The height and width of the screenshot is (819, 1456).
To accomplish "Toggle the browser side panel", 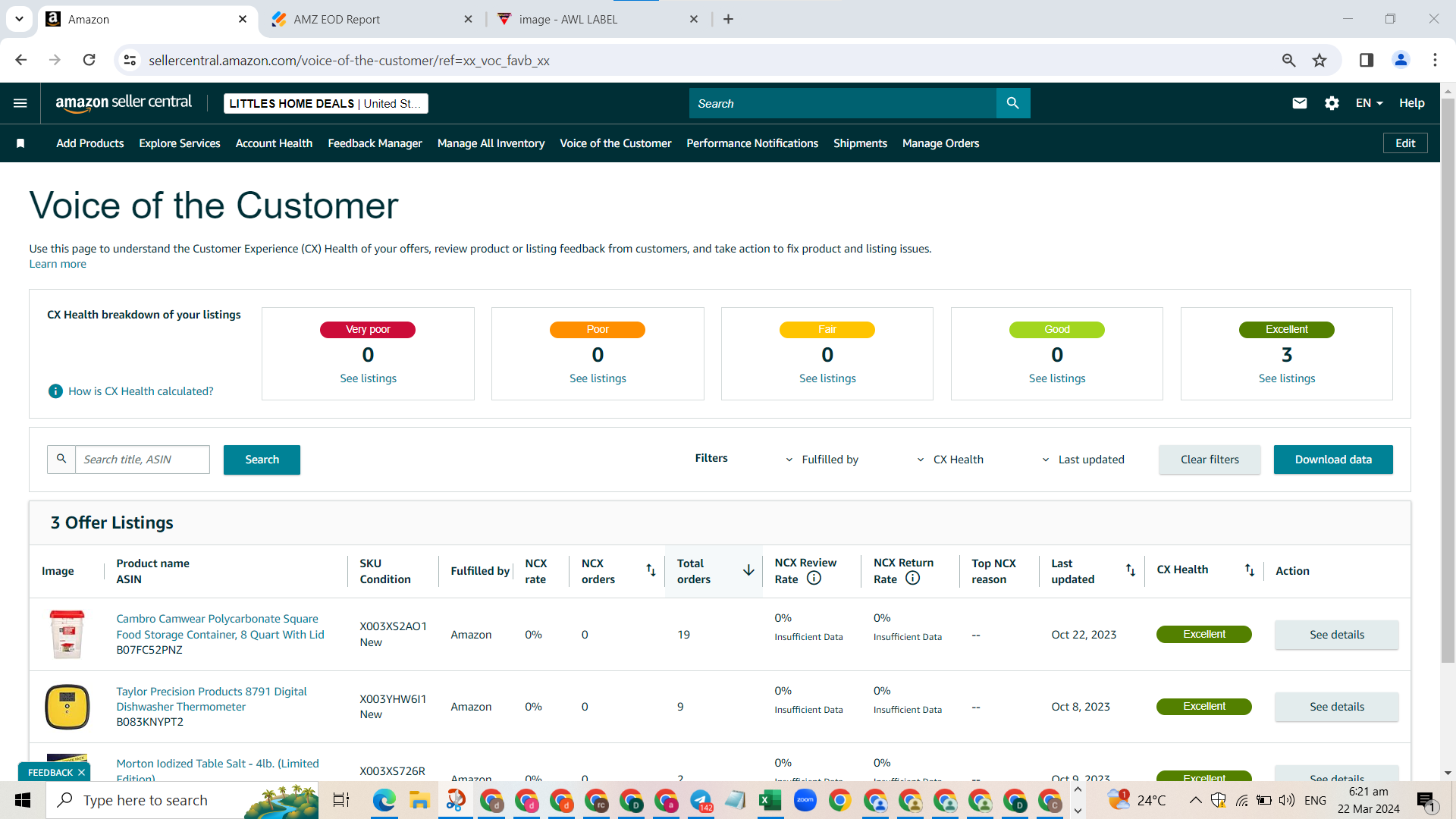I will (1367, 60).
